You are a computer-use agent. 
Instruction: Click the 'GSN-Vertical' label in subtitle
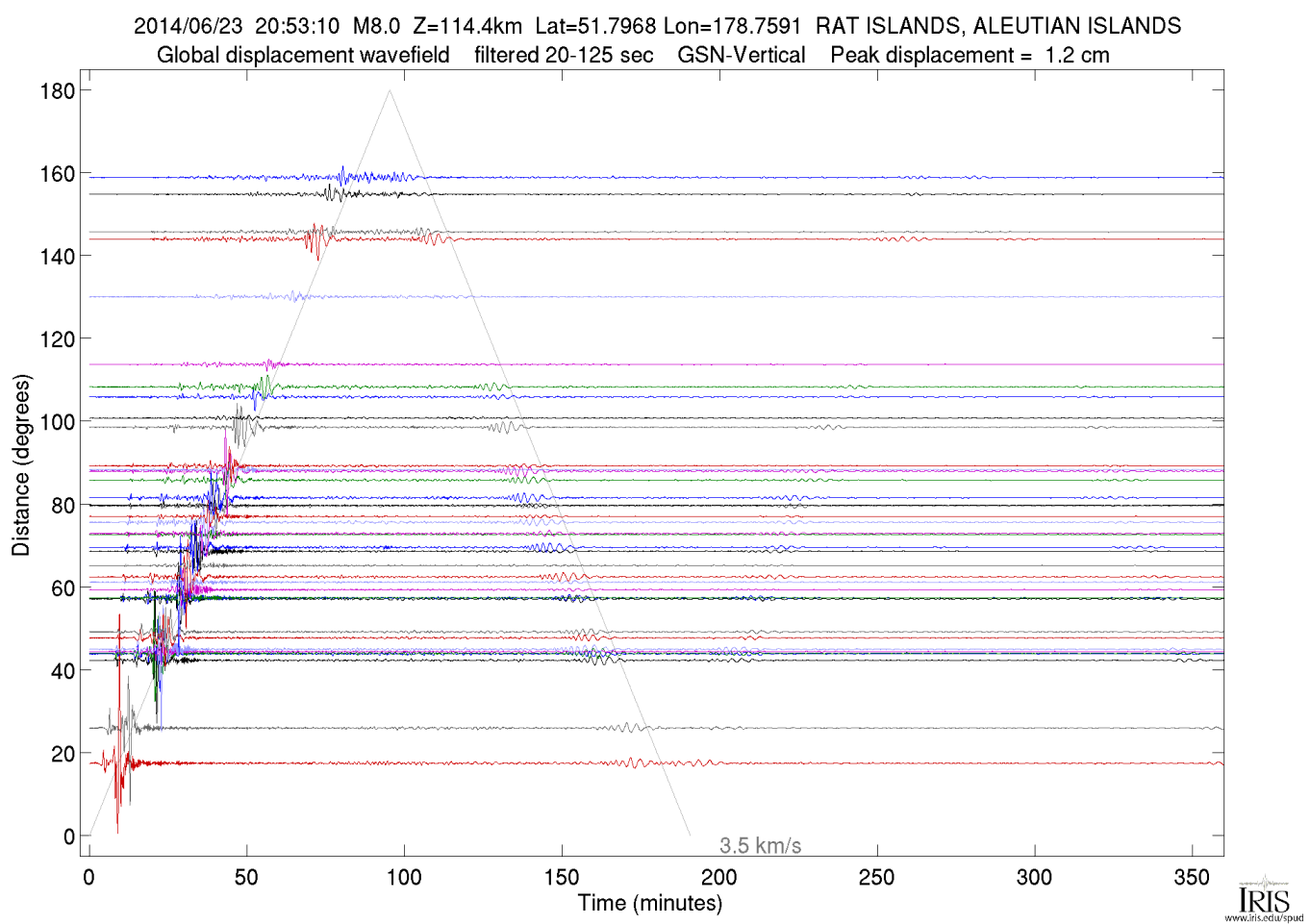(741, 56)
